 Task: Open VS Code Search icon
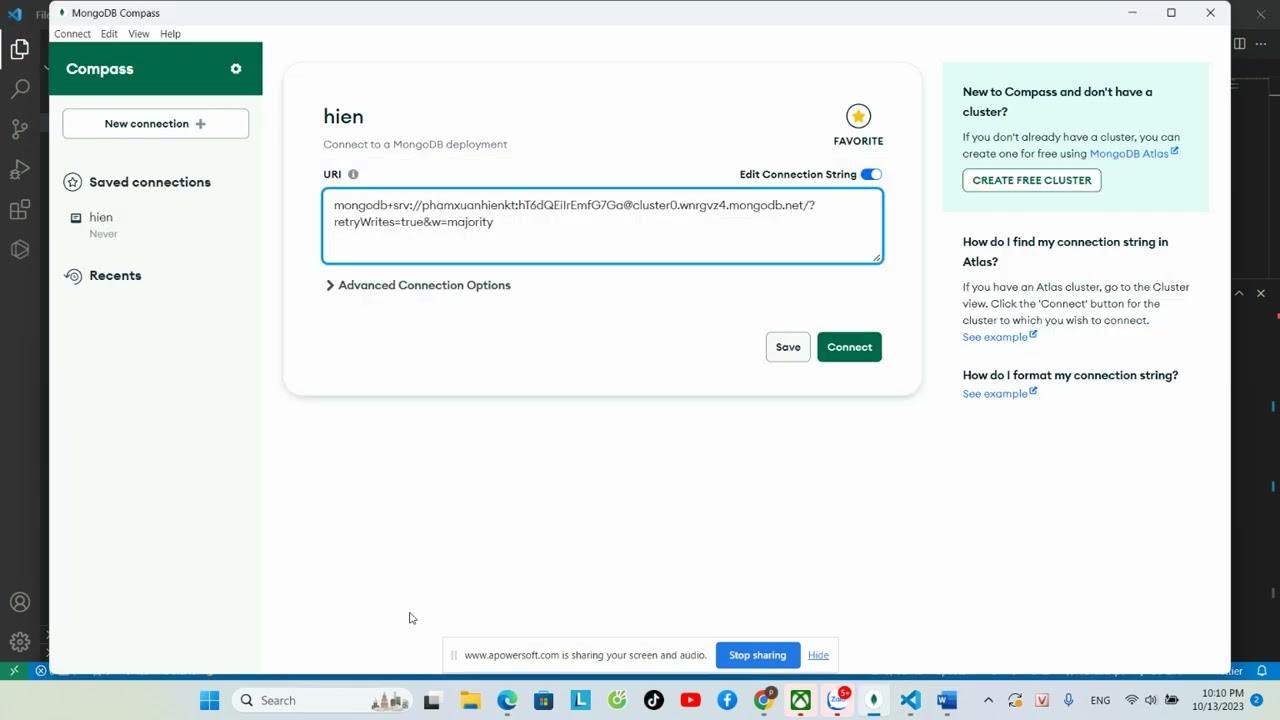[20, 89]
